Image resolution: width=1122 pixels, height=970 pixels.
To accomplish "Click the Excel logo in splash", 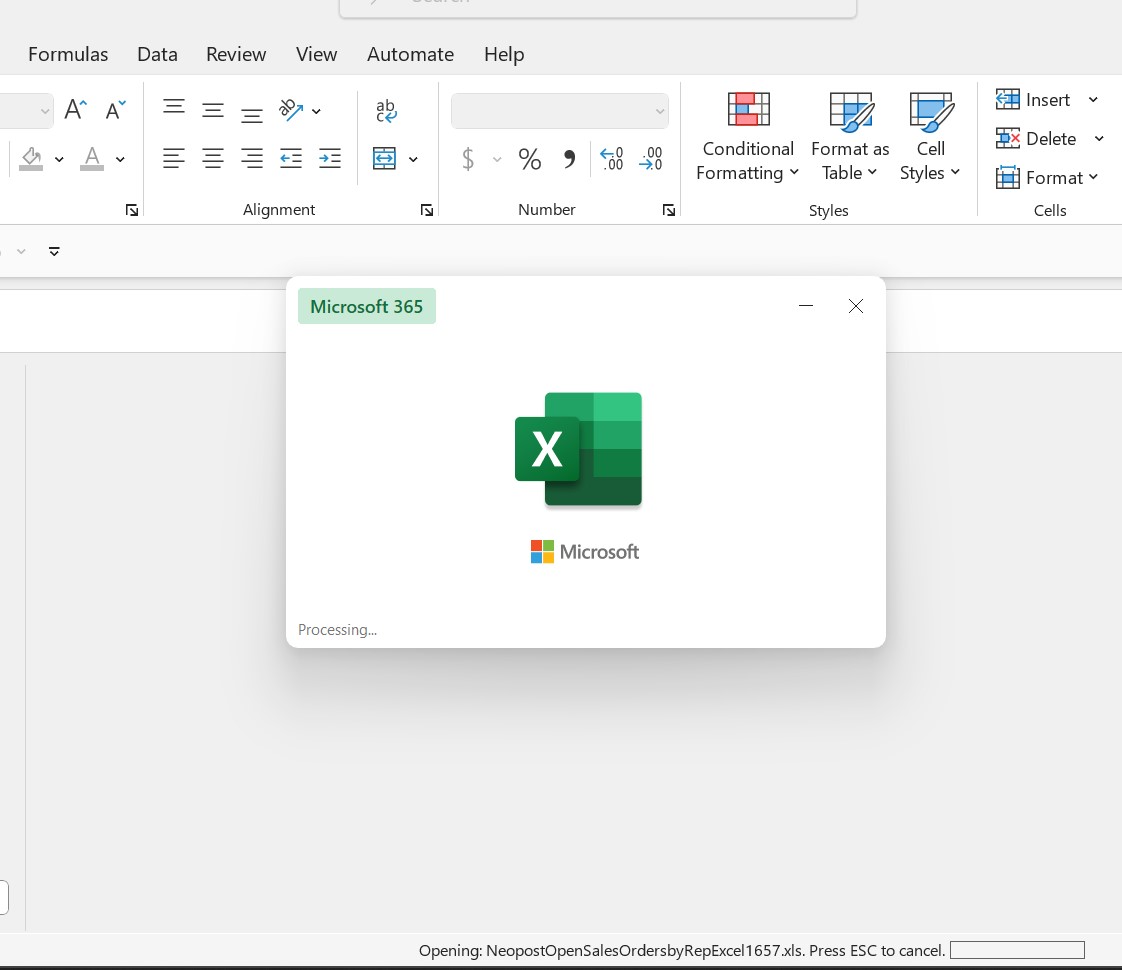I will [x=578, y=449].
